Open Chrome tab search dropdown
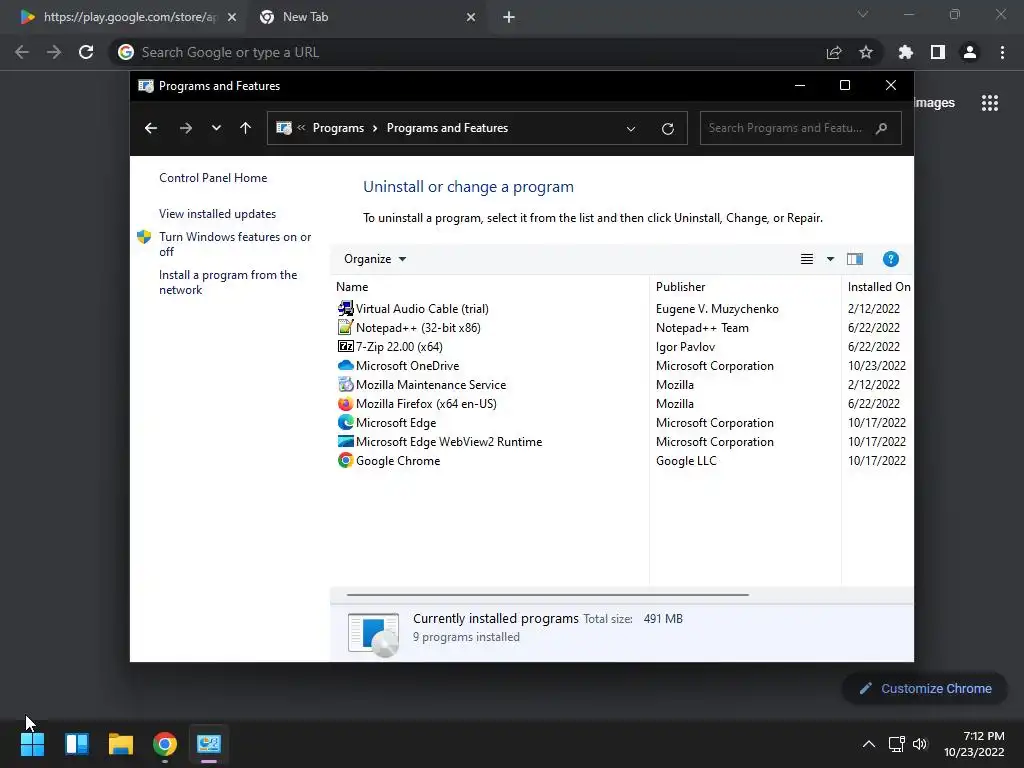Image resolution: width=1024 pixels, height=768 pixels. click(x=863, y=14)
